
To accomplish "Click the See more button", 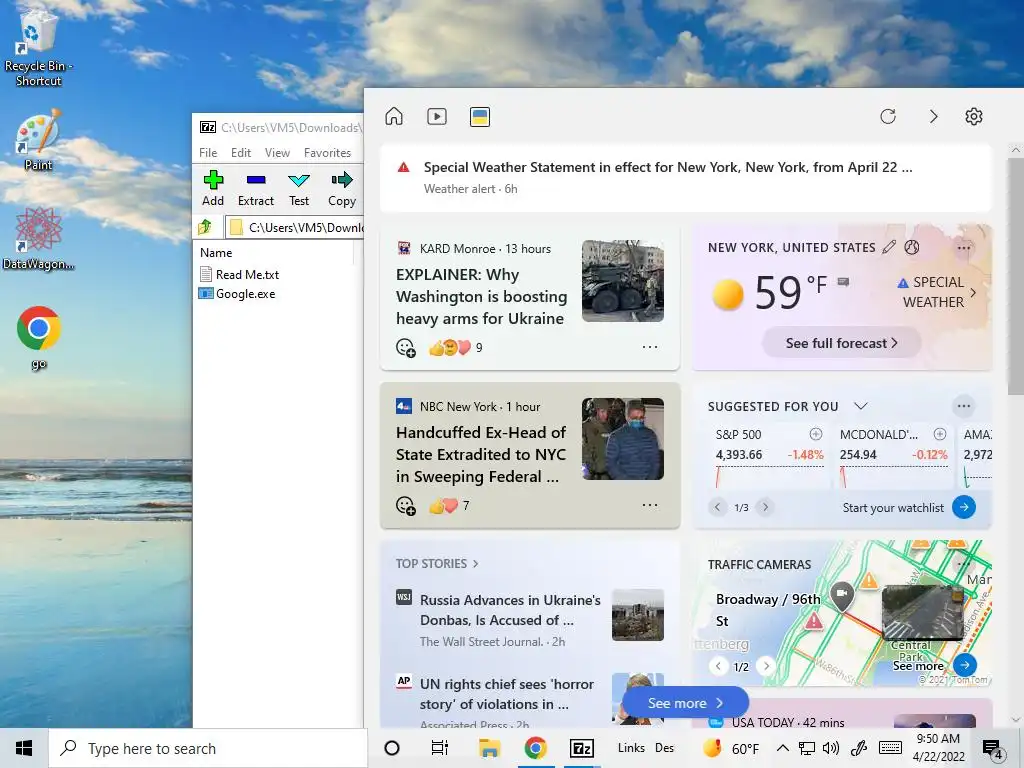I will pos(685,703).
